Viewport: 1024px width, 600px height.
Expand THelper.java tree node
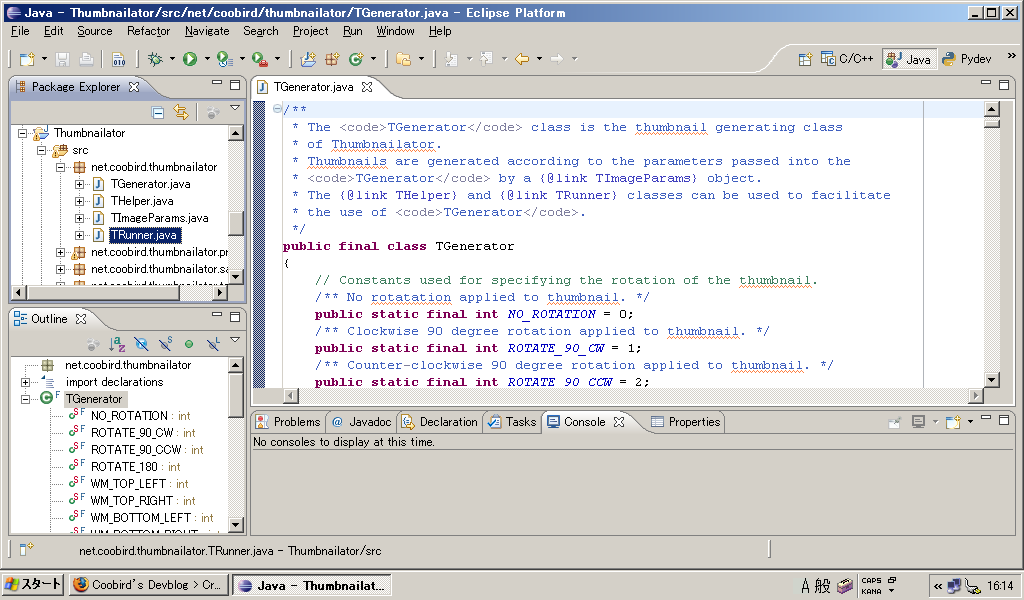(79, 201)
